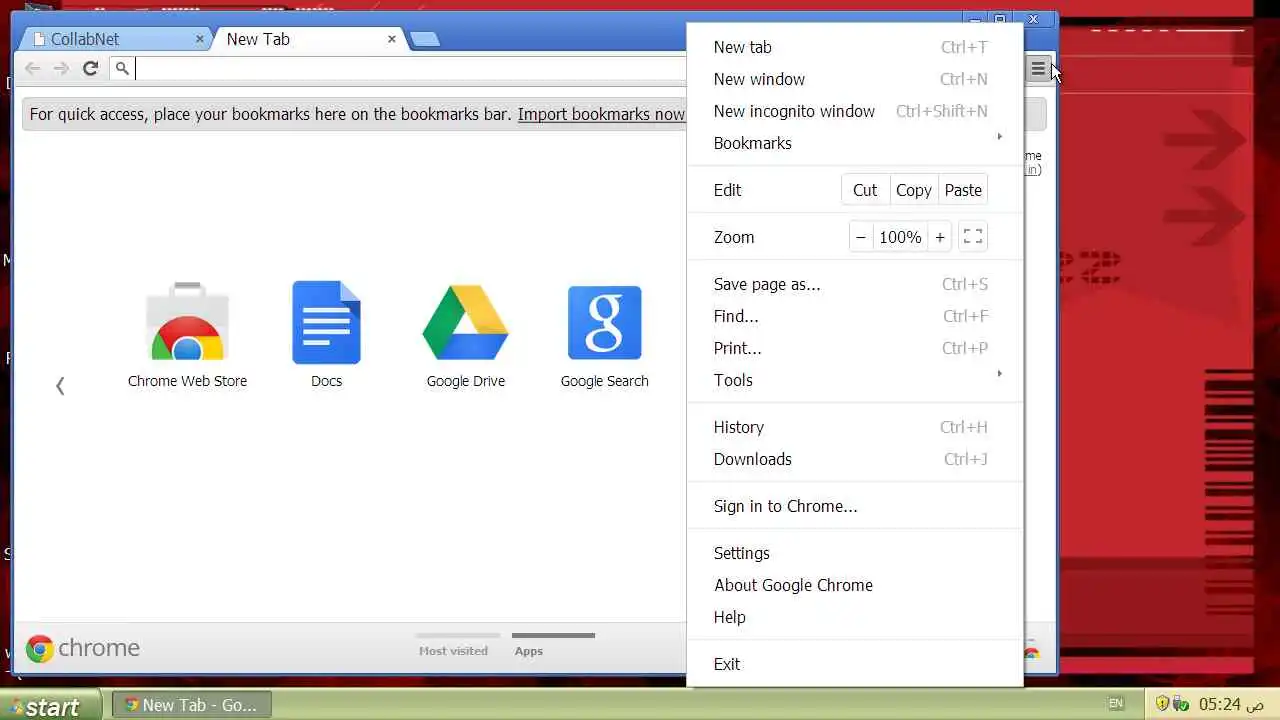This screenshot has width=1280, height=720.
Task: Open Help from the menu
Action: point(855,617)
